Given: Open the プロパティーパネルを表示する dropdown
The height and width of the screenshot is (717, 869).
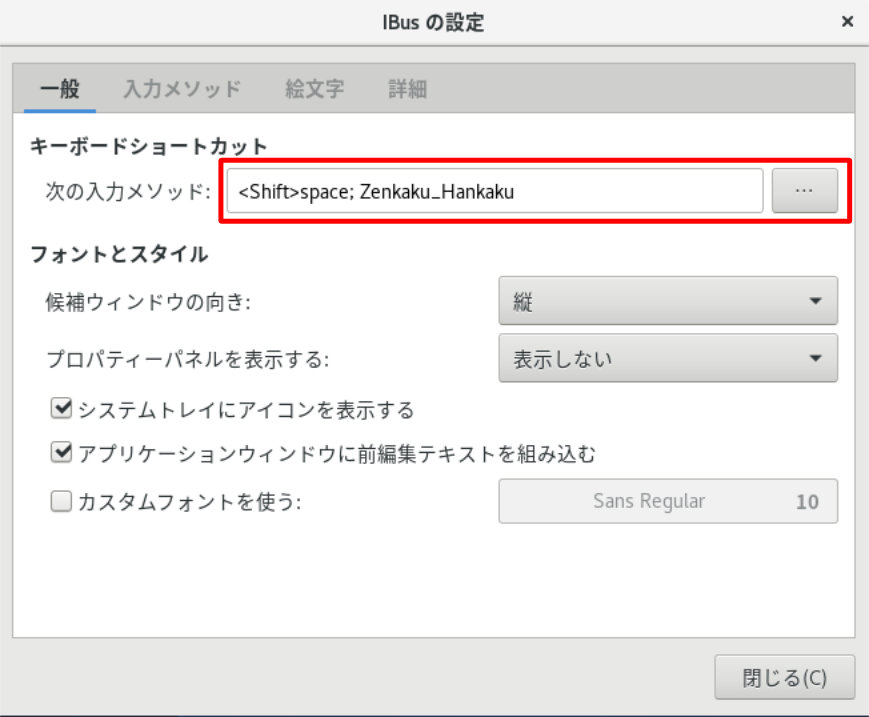Looking at the screenshot, I should coord(668,358).
